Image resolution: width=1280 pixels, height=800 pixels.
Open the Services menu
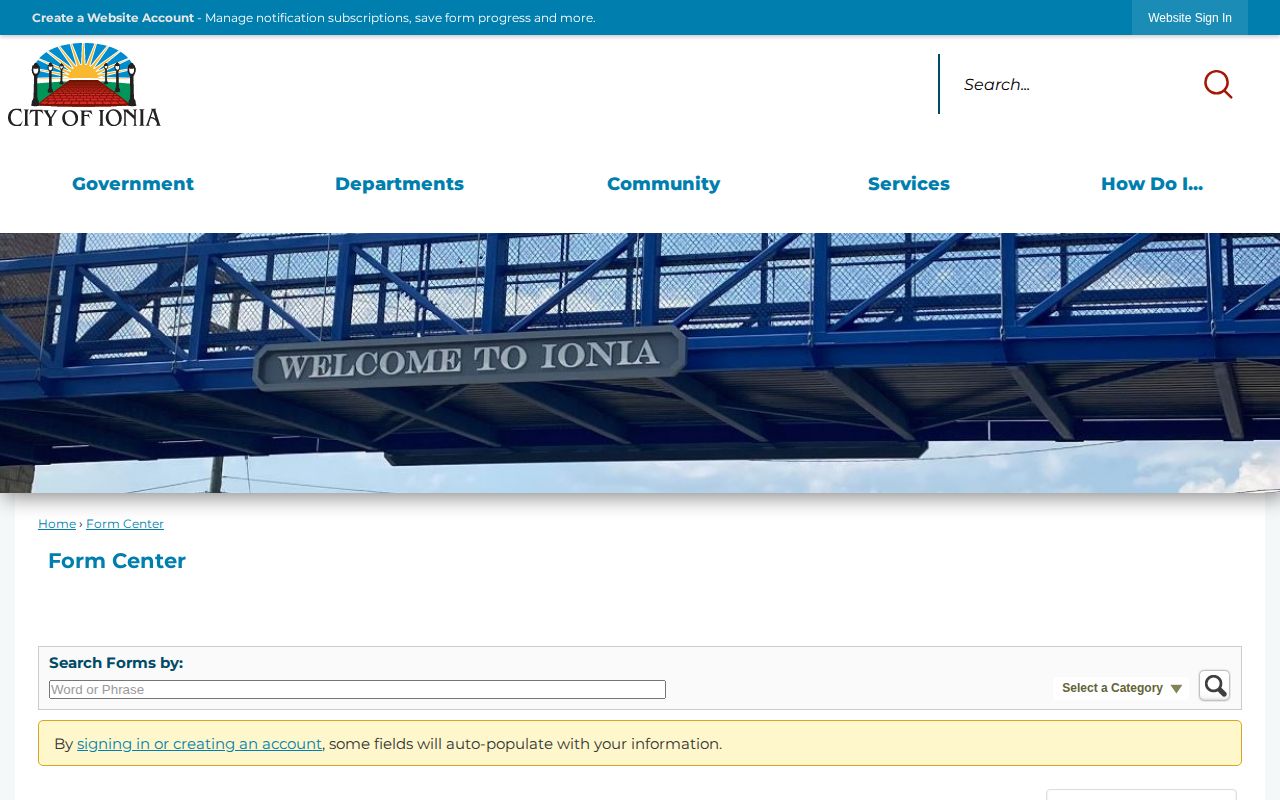pos(909,184)
